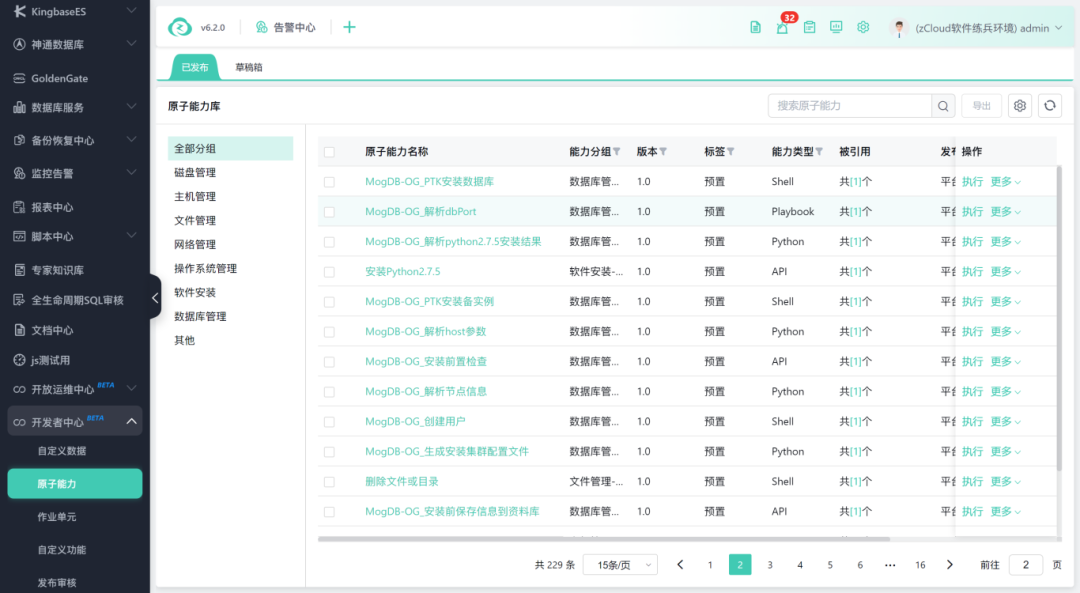Click the 全生命周期SQL审核 sidebar icon
Viewport: 1080px width, 593px height.
19,300
